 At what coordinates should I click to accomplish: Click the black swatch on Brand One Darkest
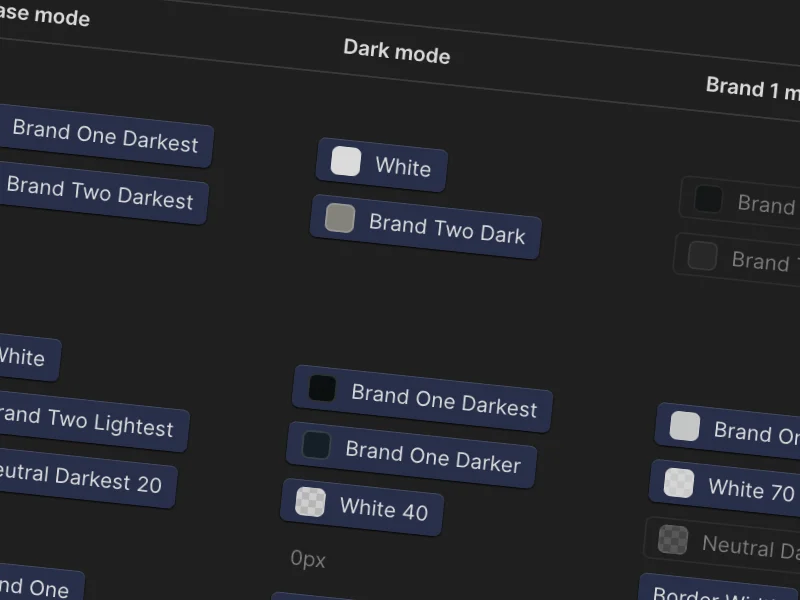pos(322,388)
